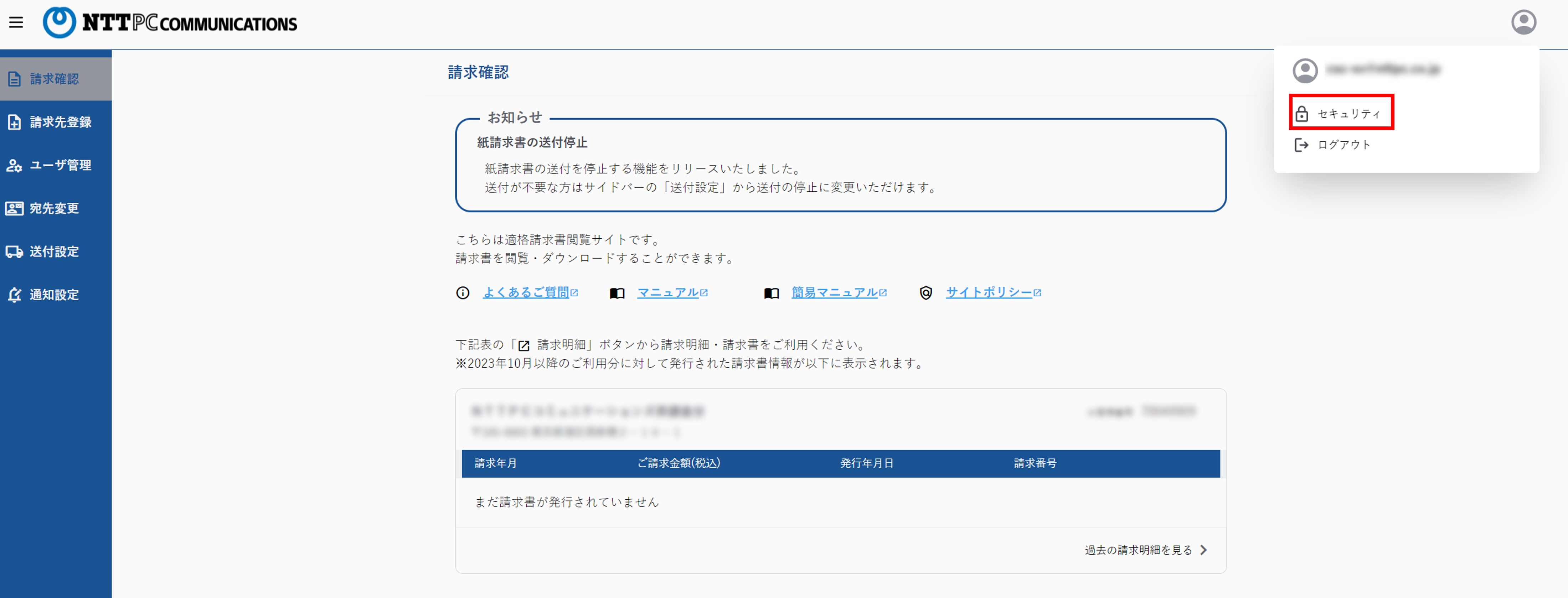Click the 請求年月 column header
1568x598 pixels.
495,464
